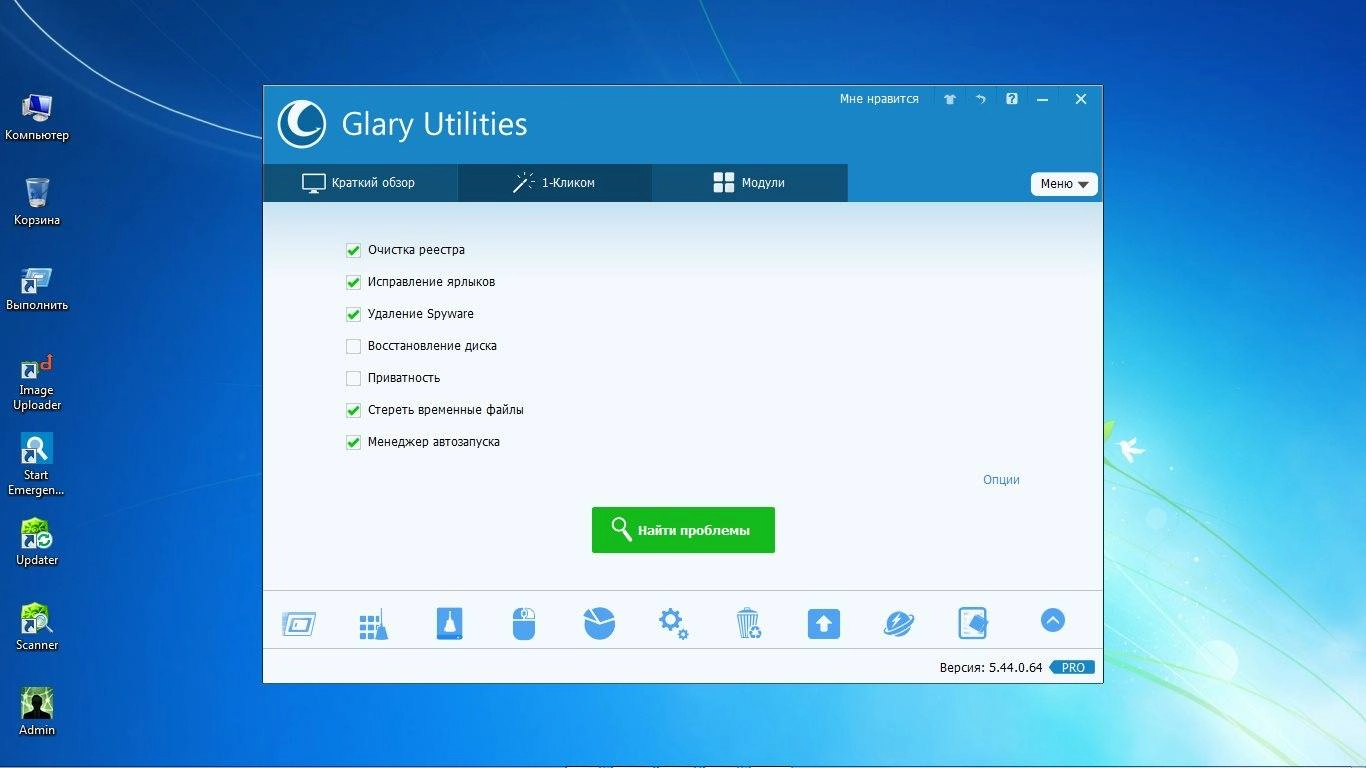Switch to the Краткий обзор tab
This screenshot has height=768, width=1366.
[360, 183]
